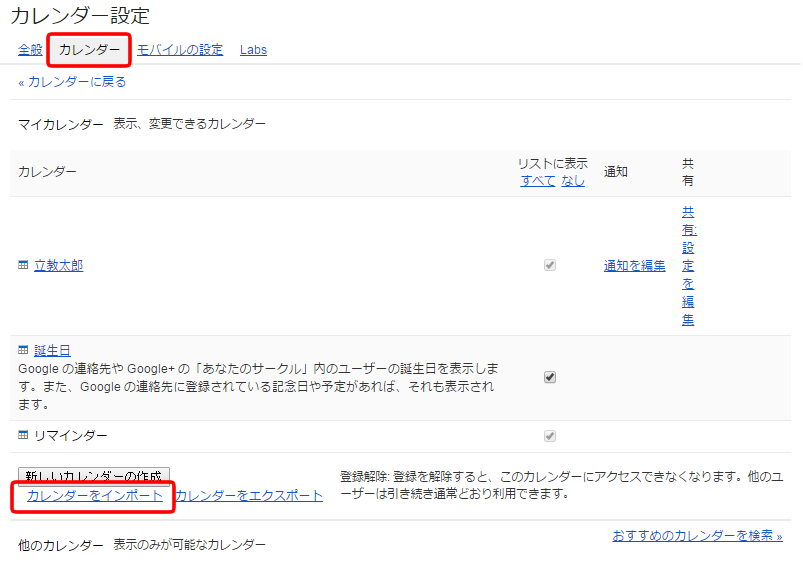
Task: Click the calendar icon beside リマインダー
Action: (x=23, y=435)
